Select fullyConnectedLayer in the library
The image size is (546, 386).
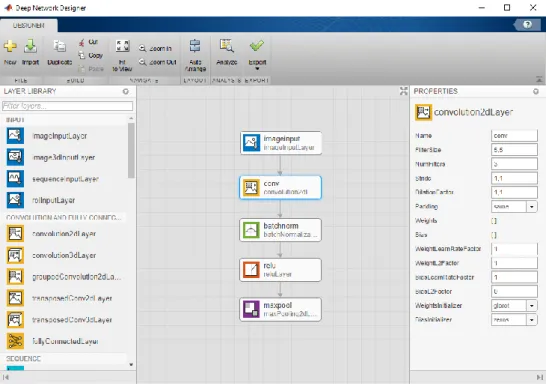(x=52, y=341)
